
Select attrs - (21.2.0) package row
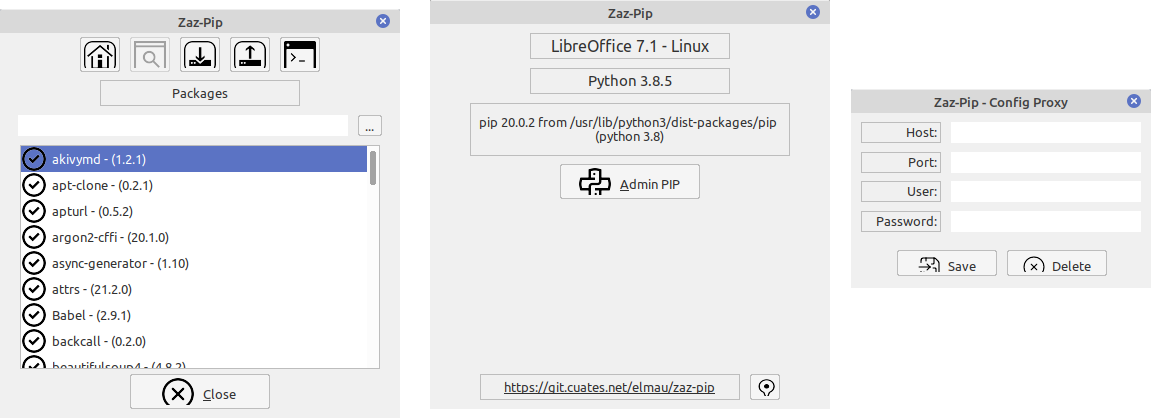coord(194,289)
